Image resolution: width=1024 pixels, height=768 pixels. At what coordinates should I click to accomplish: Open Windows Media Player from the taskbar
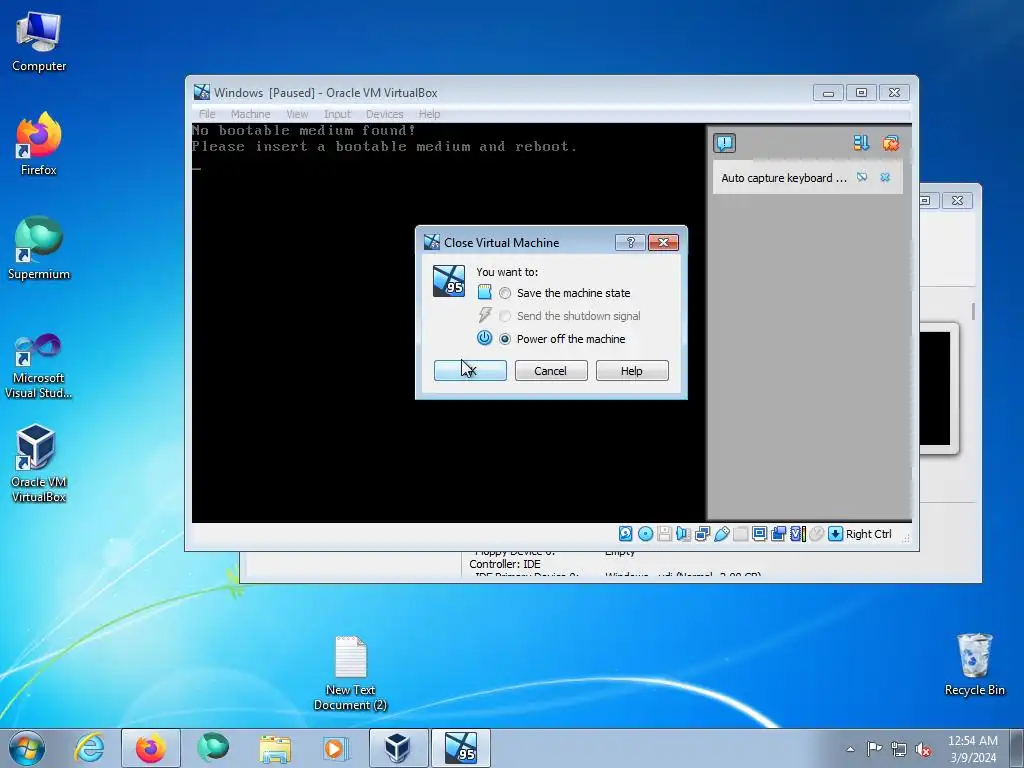point(337,748)
